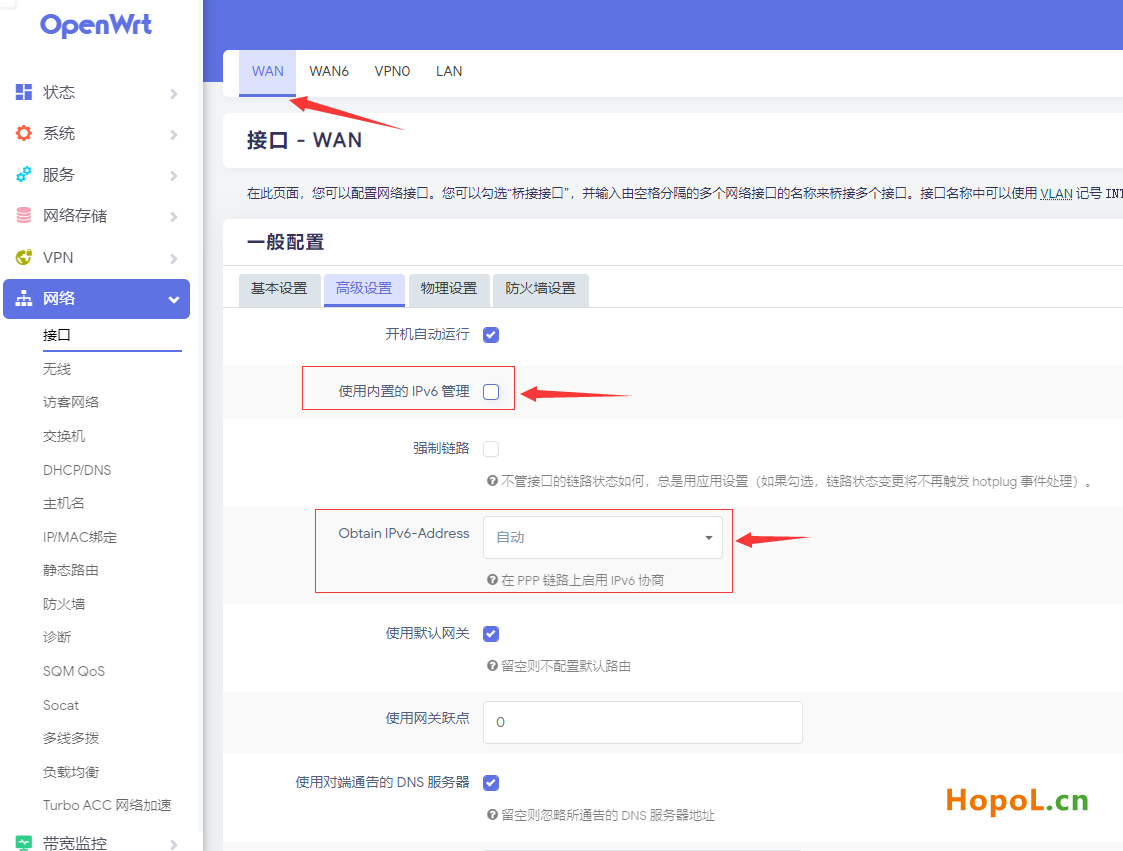Image resolution: width=1123 pixels, height=851 pixels.
Task: Click the 网络 sitemap icon
Action: tap(24, 299)
